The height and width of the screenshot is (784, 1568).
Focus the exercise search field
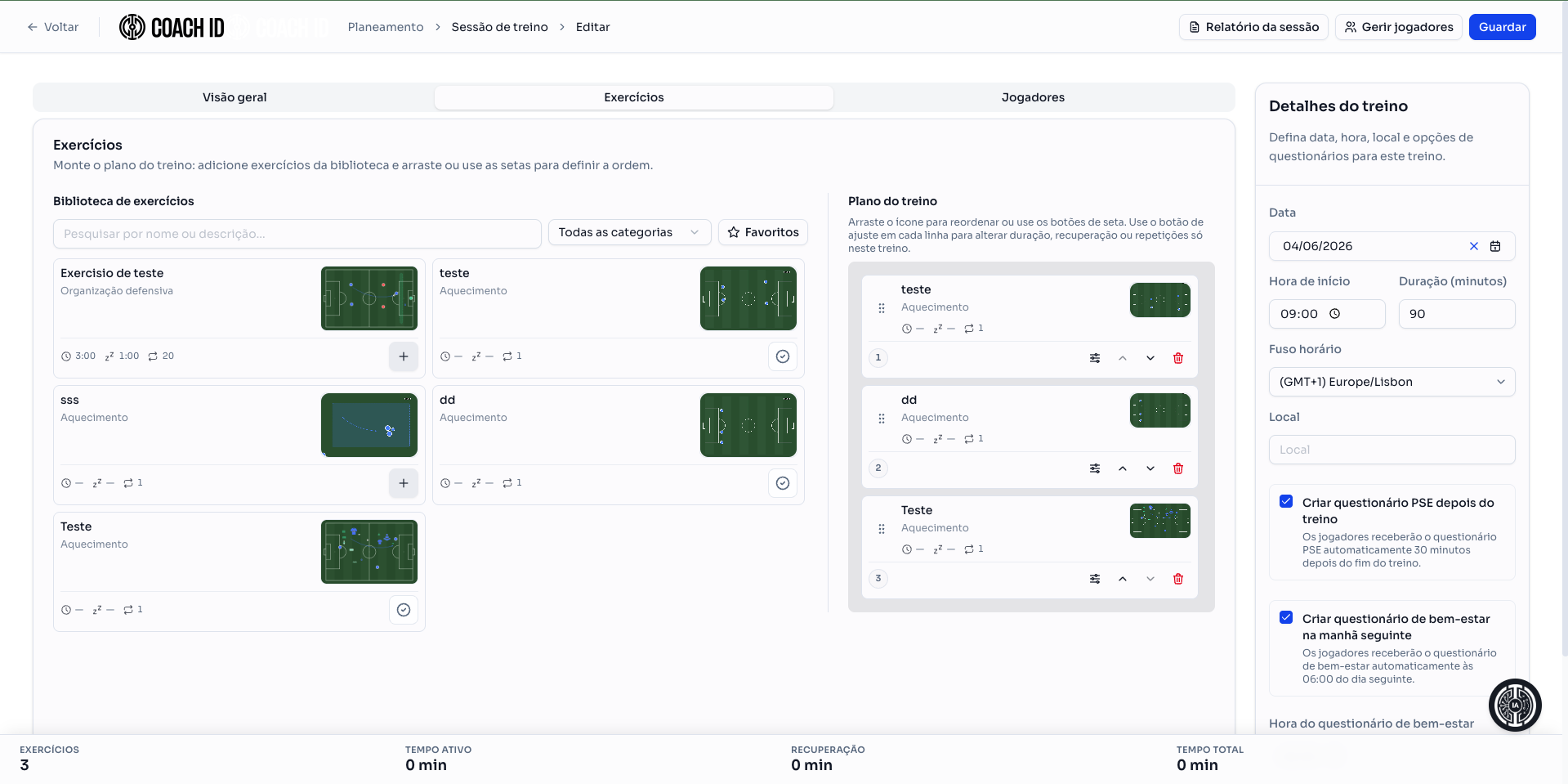point(297,234)
